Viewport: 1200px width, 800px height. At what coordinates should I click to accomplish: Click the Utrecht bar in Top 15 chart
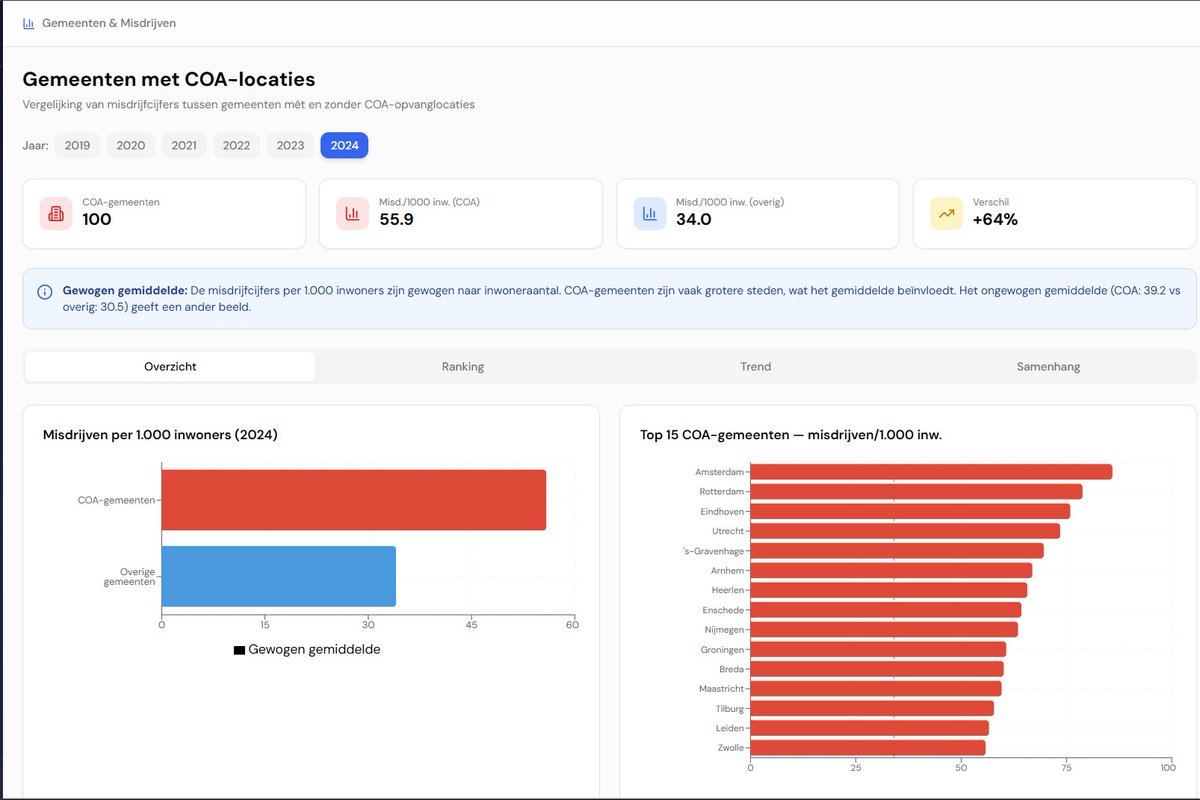(905, 531)
